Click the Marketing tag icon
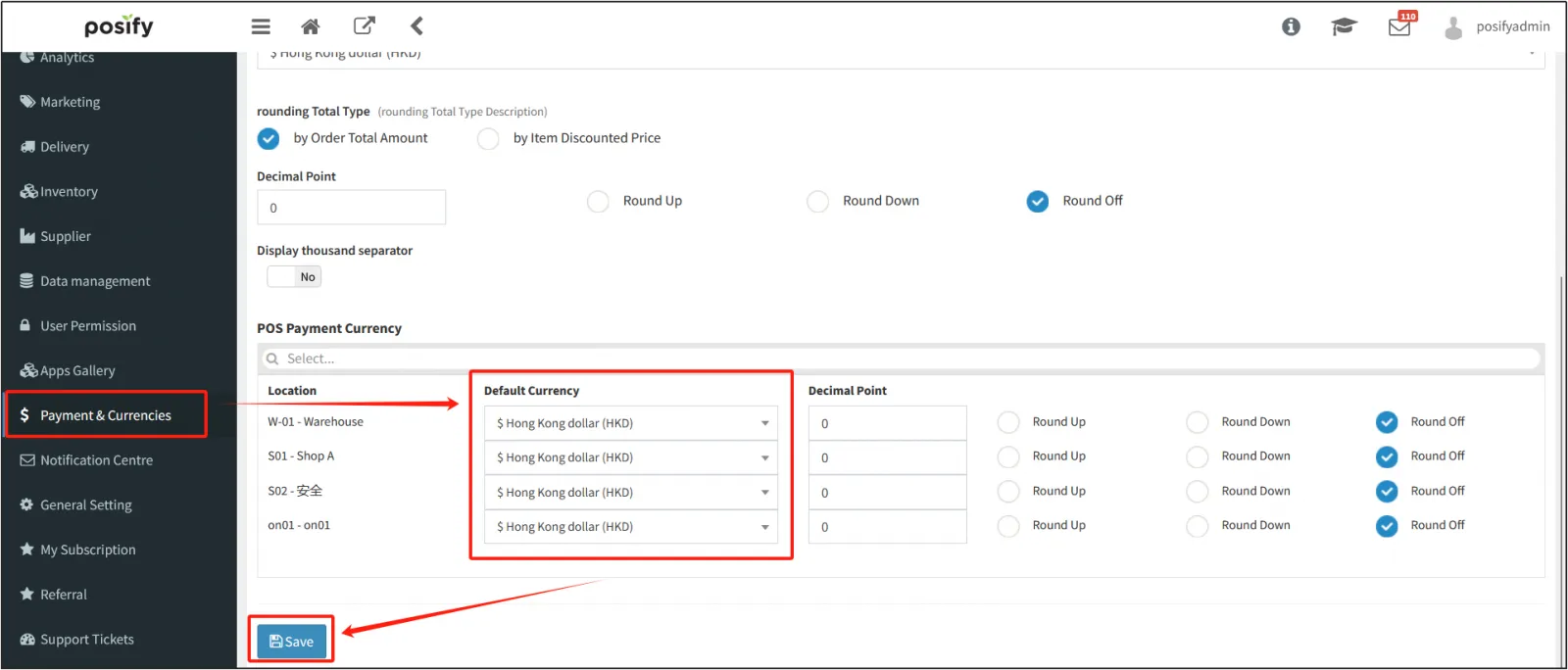1568x670 pixels. point(27,101)
